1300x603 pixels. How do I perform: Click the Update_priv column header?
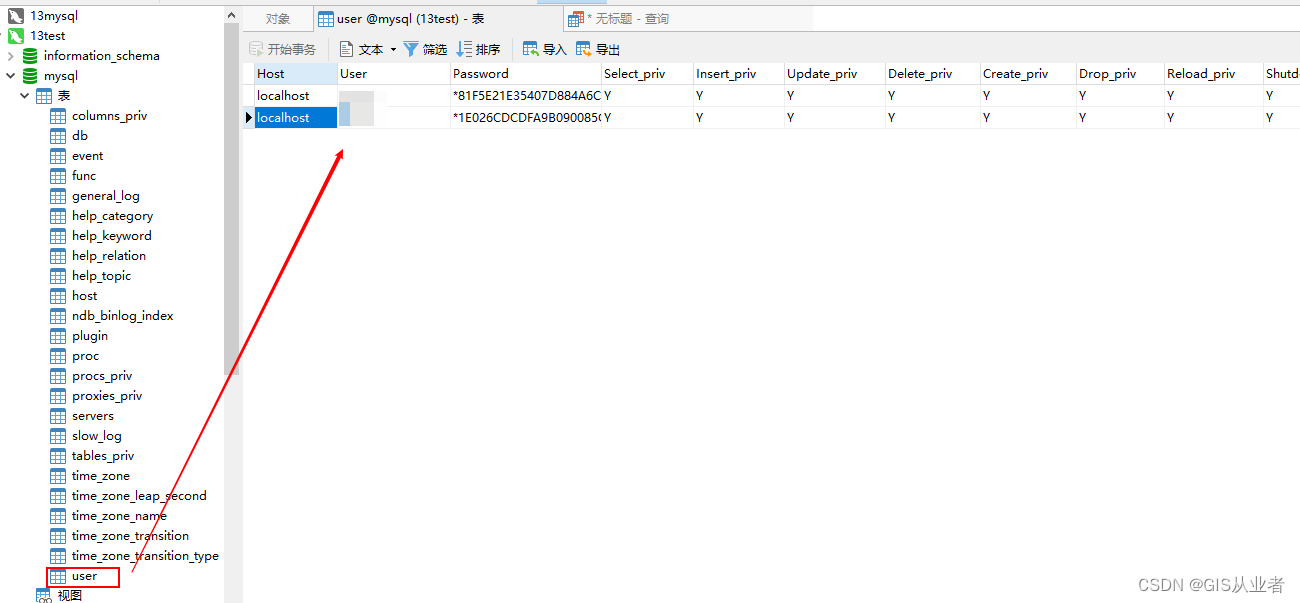[835, 73]
